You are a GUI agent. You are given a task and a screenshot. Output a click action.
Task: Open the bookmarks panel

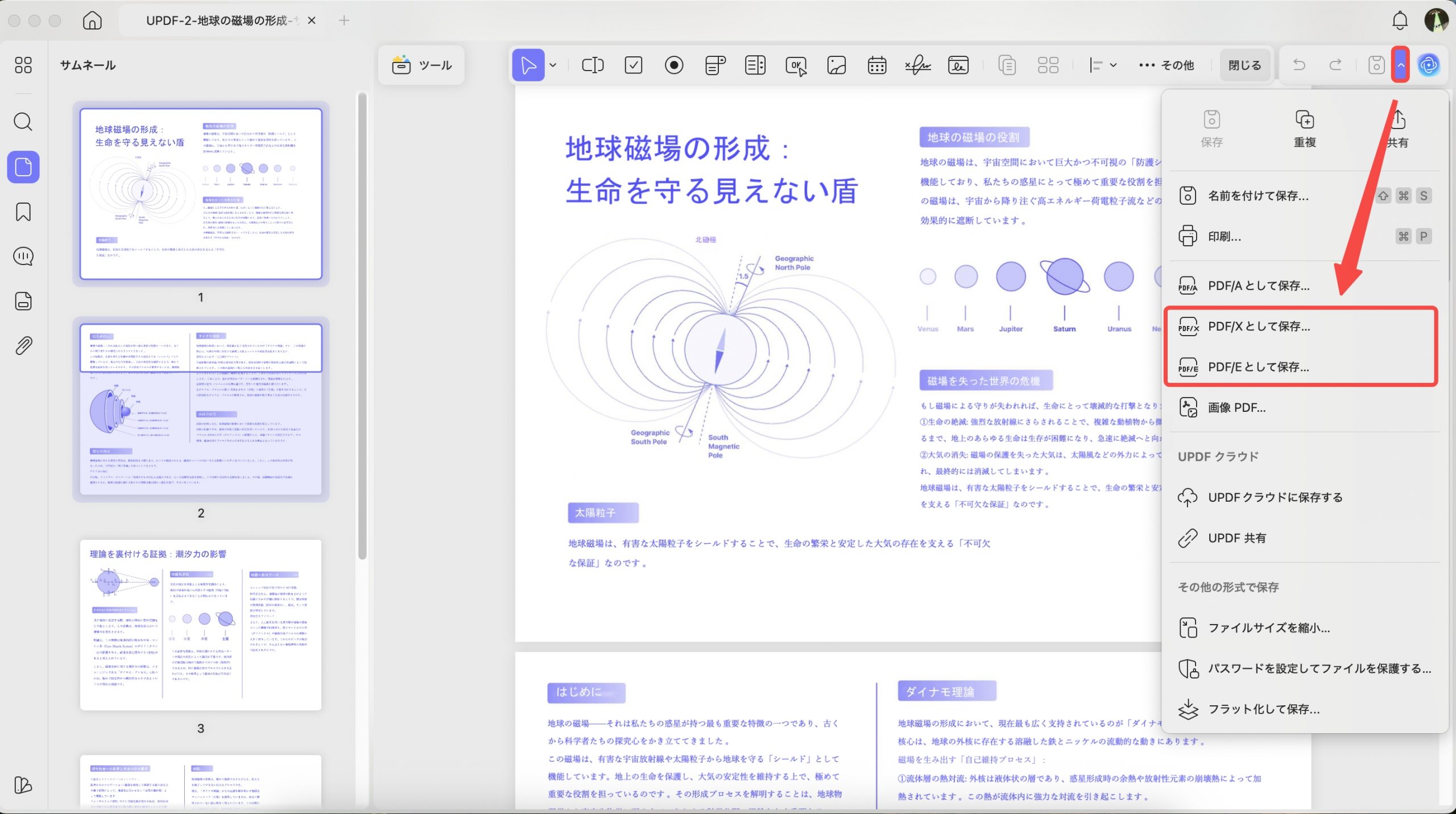point(23,212)
